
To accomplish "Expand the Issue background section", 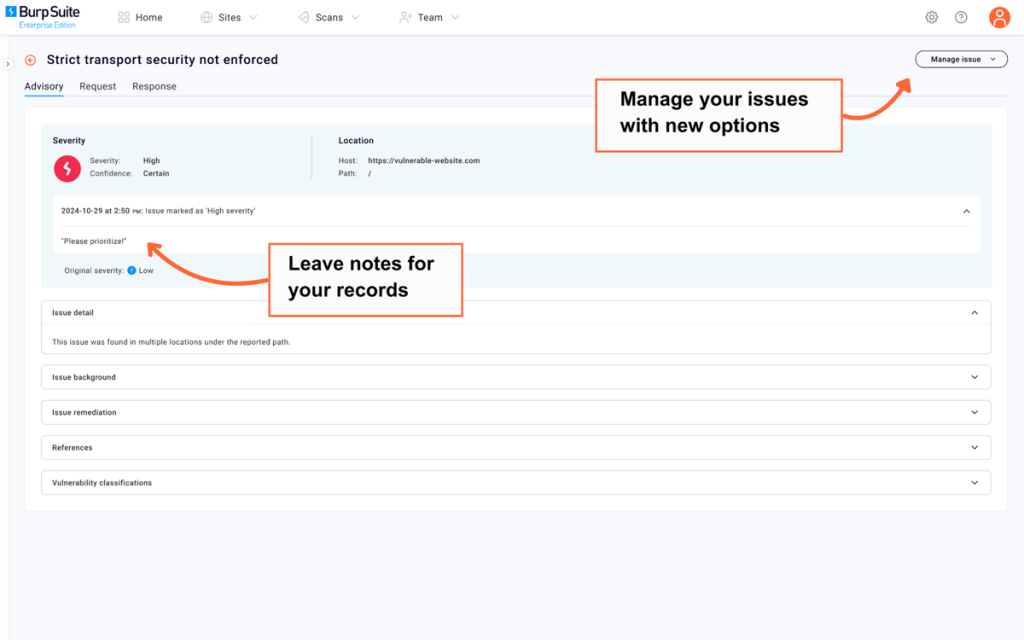I will point(516,377).
